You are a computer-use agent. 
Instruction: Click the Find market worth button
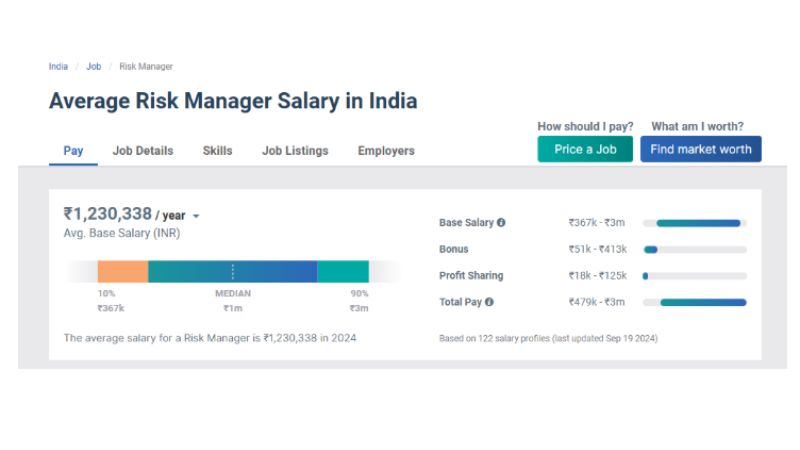[701, 150]
